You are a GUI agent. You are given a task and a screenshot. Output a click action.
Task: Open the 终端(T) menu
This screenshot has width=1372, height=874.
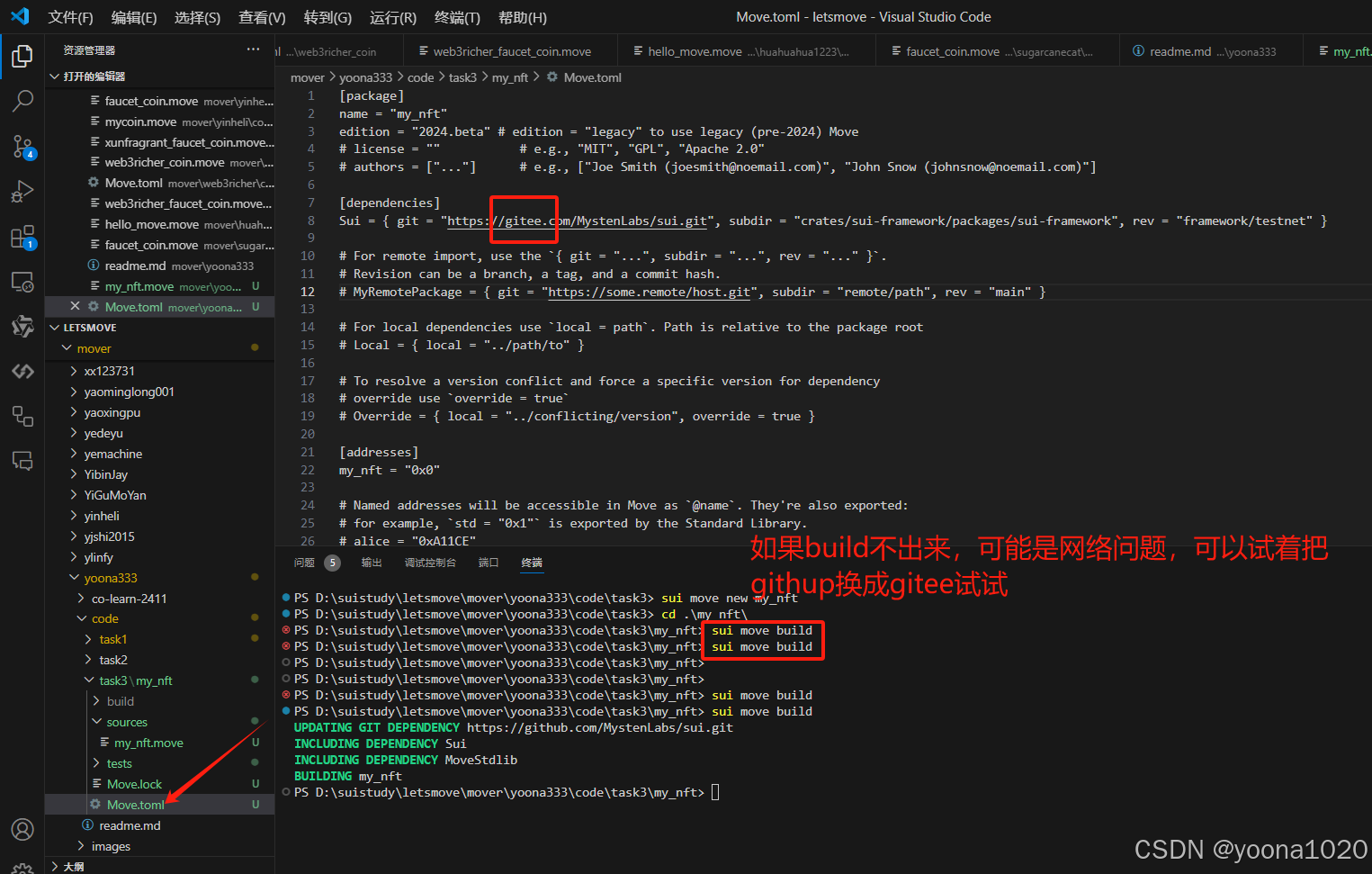[x=457, y=17]
